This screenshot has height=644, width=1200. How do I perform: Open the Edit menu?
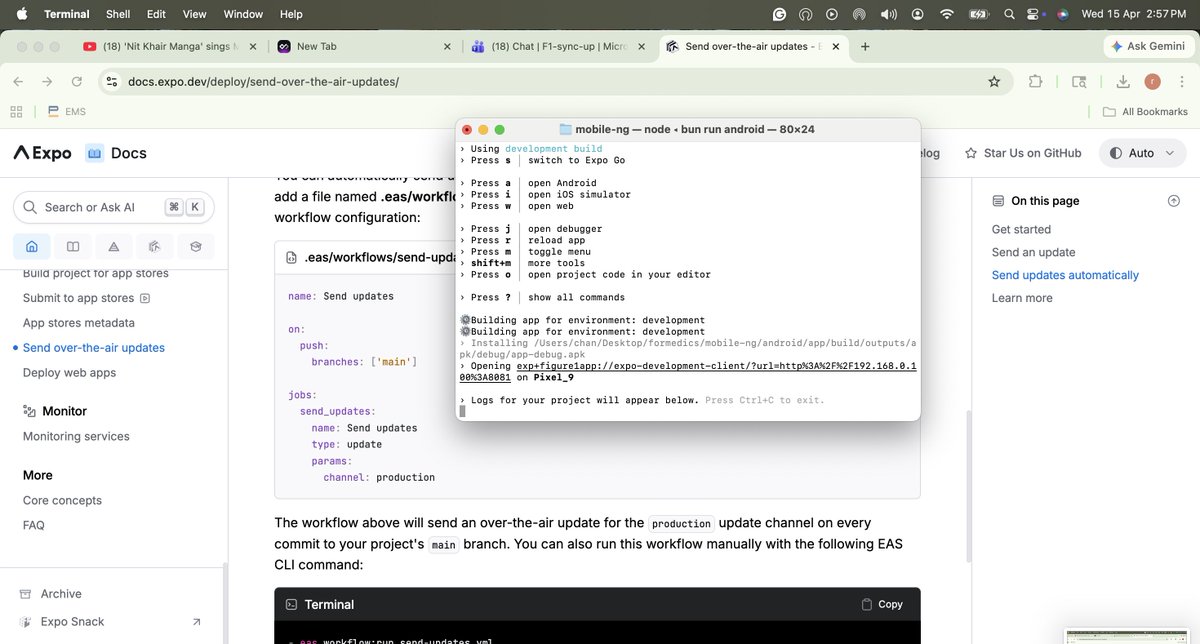click(156, 14)
